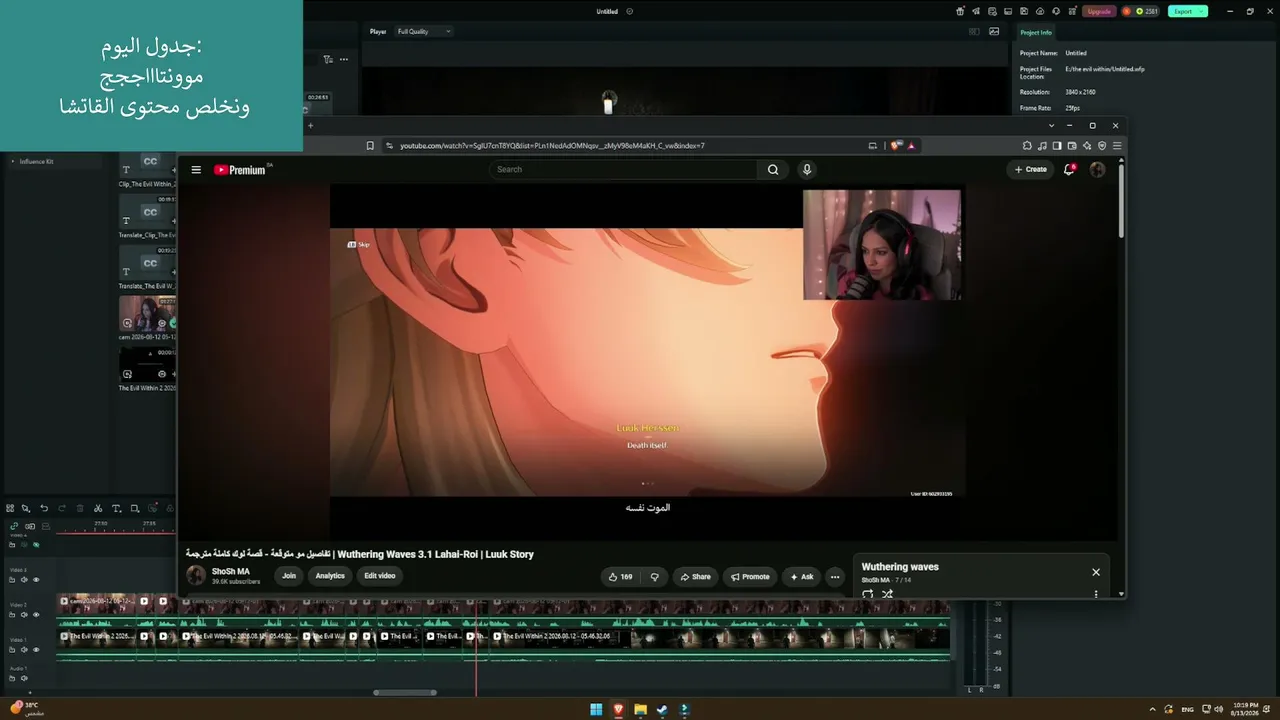Image resolution: width=1280 pixels, height=720 pixels.
Task: Start YouTube voice search with microphone
Action: tap(807, 170)
